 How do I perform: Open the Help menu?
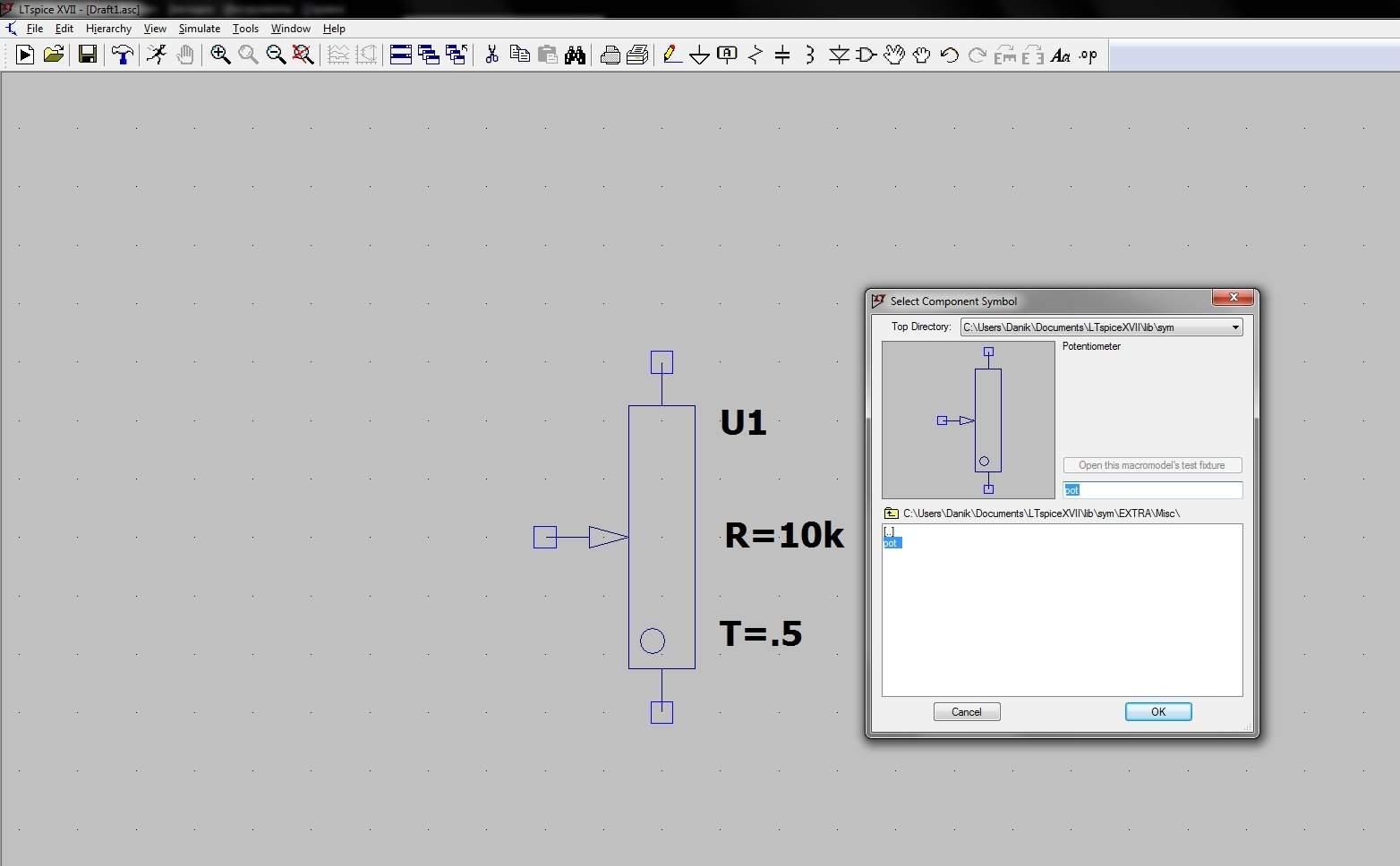334,29
